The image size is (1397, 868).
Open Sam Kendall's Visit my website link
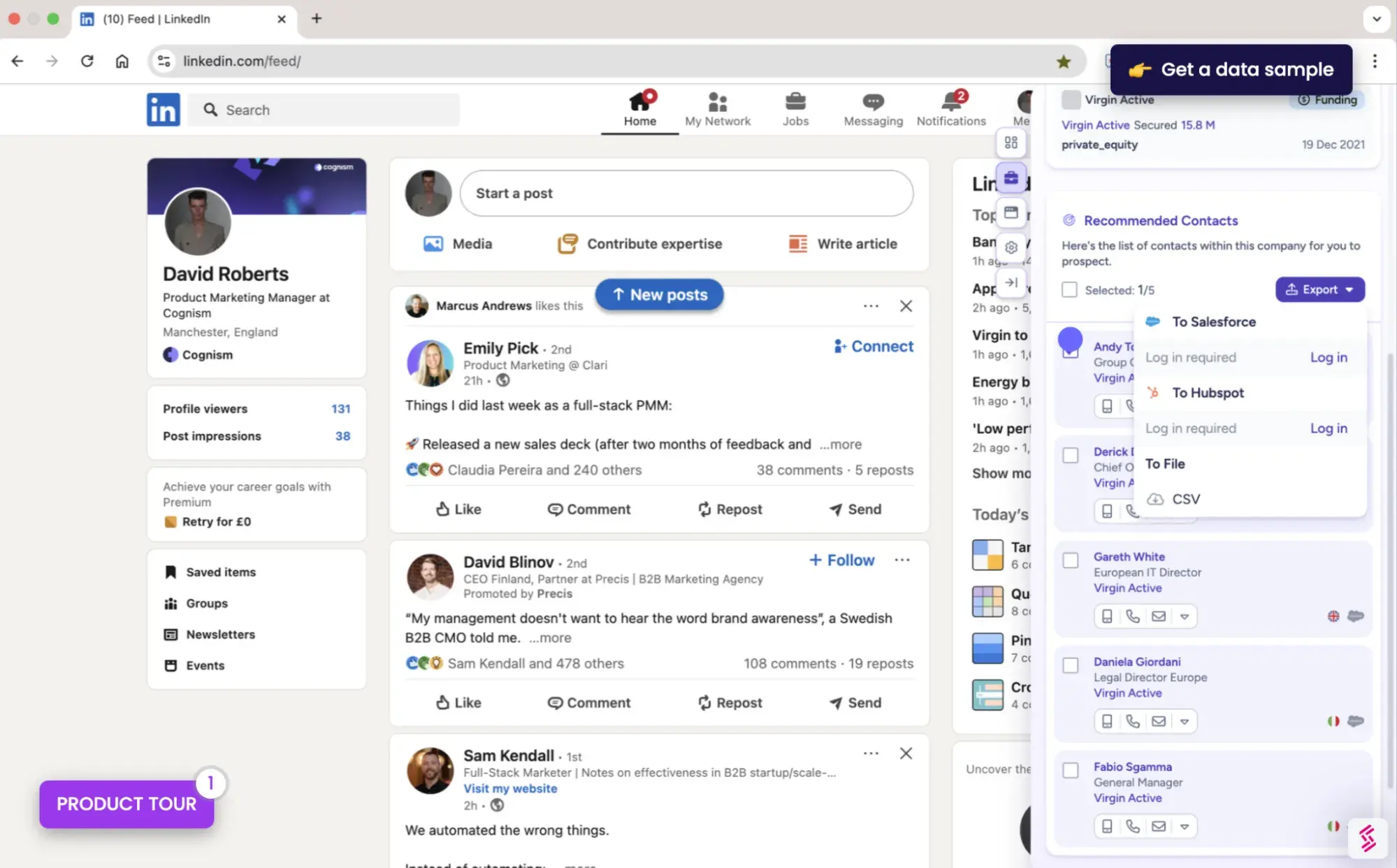click(510, 788)
